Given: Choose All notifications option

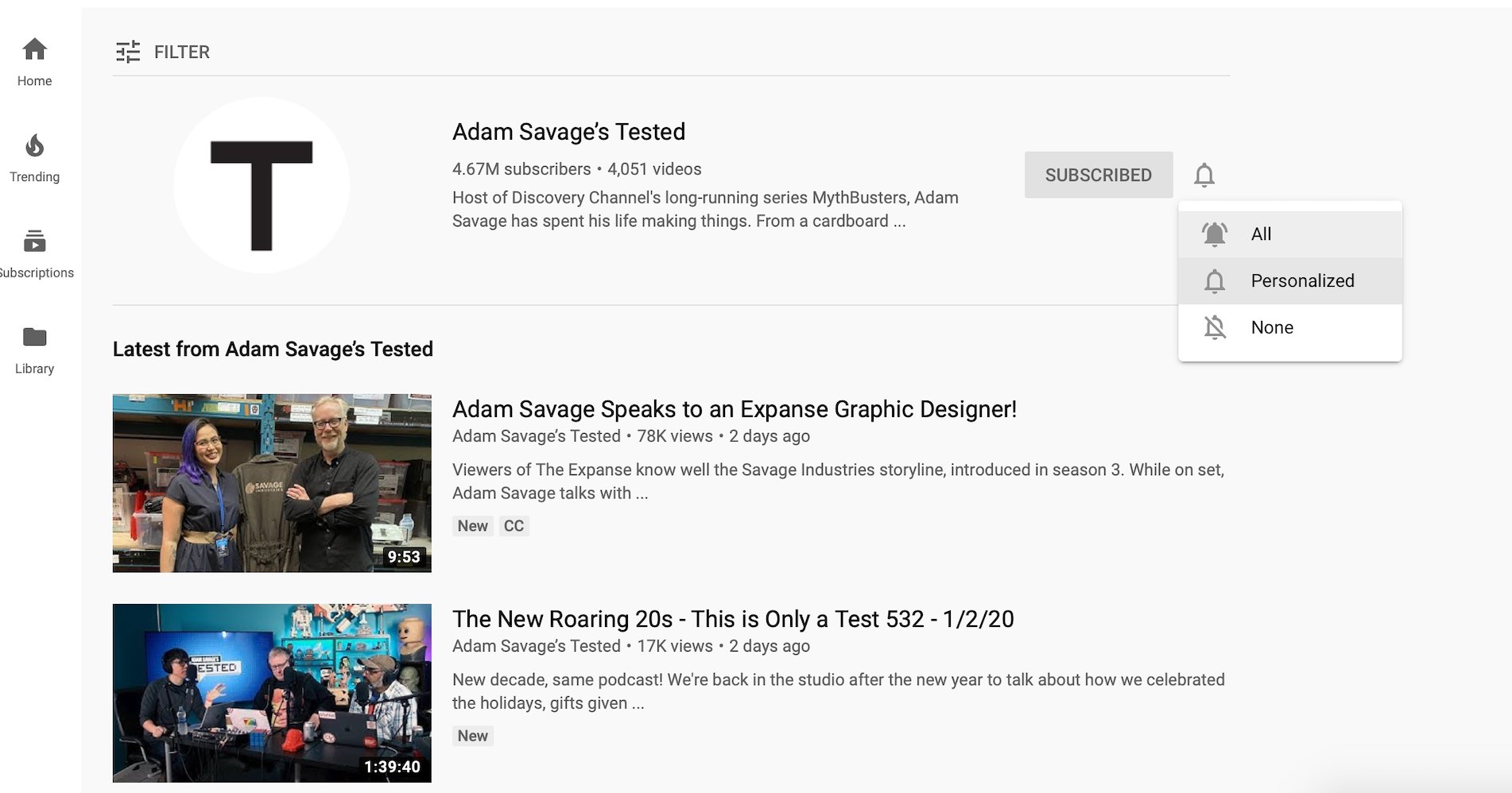Looking at the screenshot, I should click(x=1290, y=234).
